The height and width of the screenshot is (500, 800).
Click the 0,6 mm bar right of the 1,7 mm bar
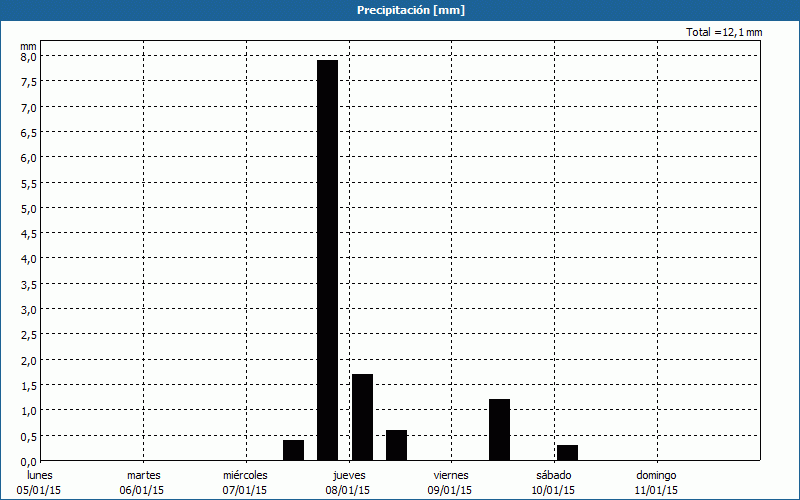[396, 445]
